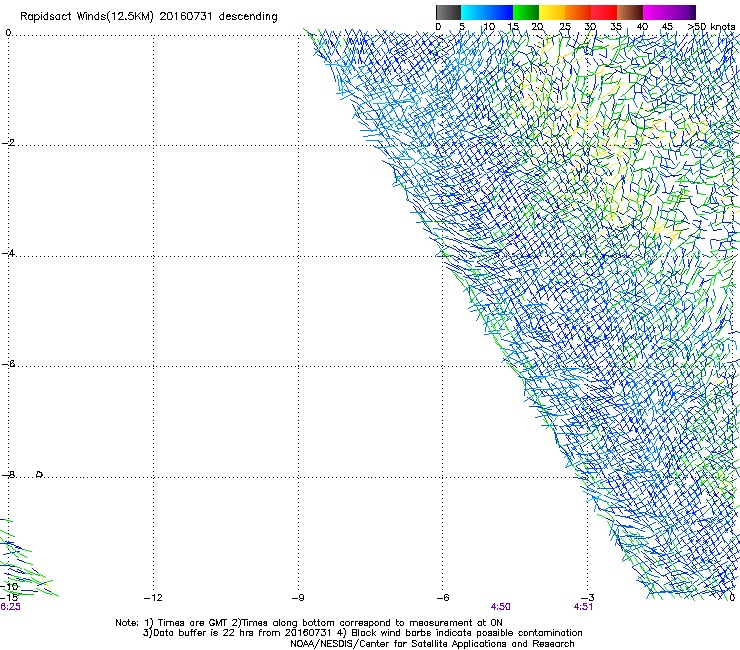Click the 'Data buffer is 22 hrs' note line
This screenshot has width=740, height=650.
[x=362, y=633]
